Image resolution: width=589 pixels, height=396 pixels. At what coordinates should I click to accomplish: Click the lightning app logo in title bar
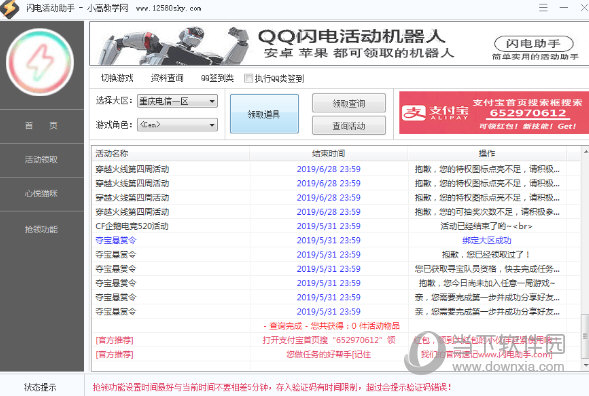point(9,8)
